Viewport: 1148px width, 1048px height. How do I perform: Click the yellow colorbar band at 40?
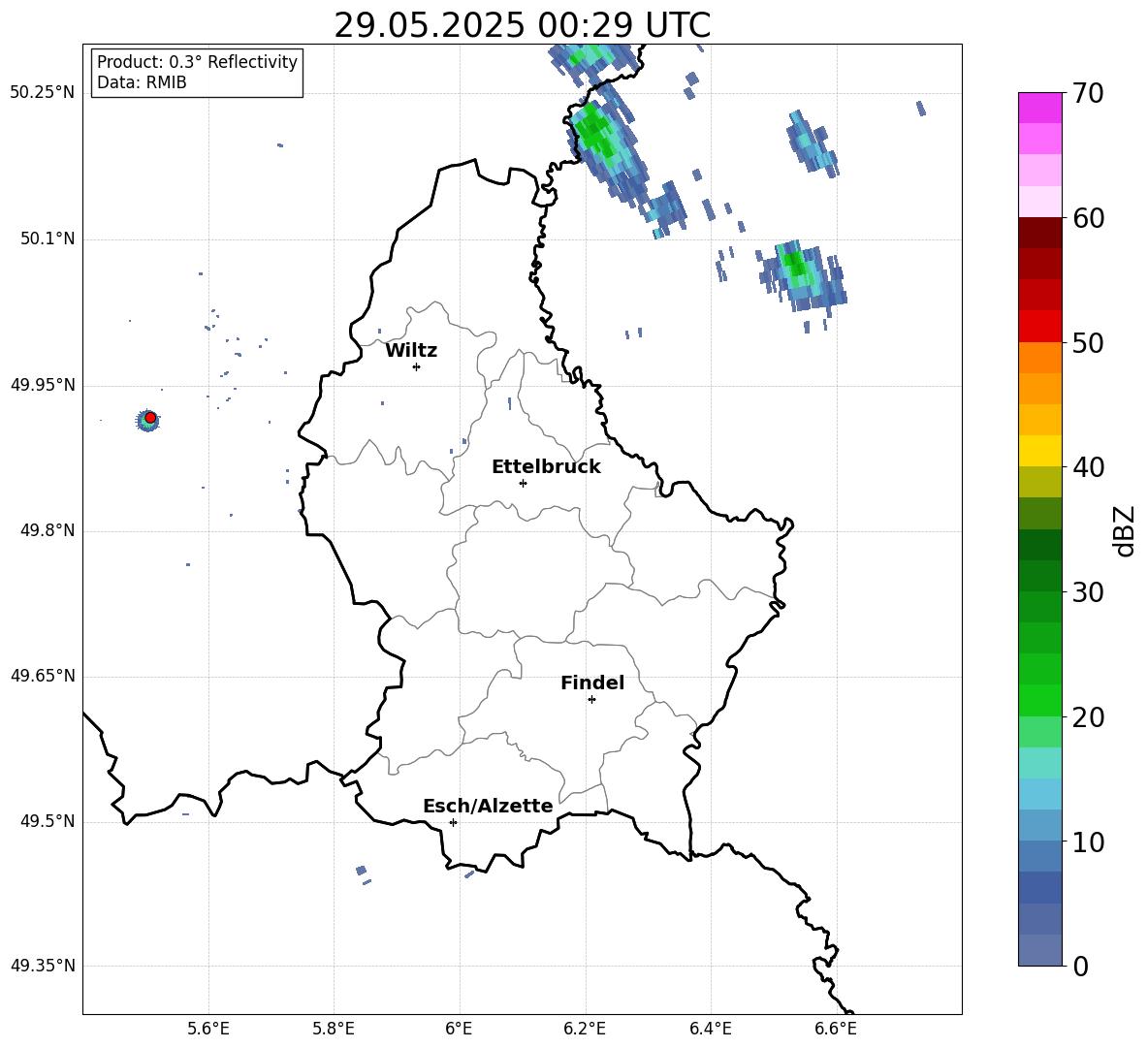coord(1040,451)
